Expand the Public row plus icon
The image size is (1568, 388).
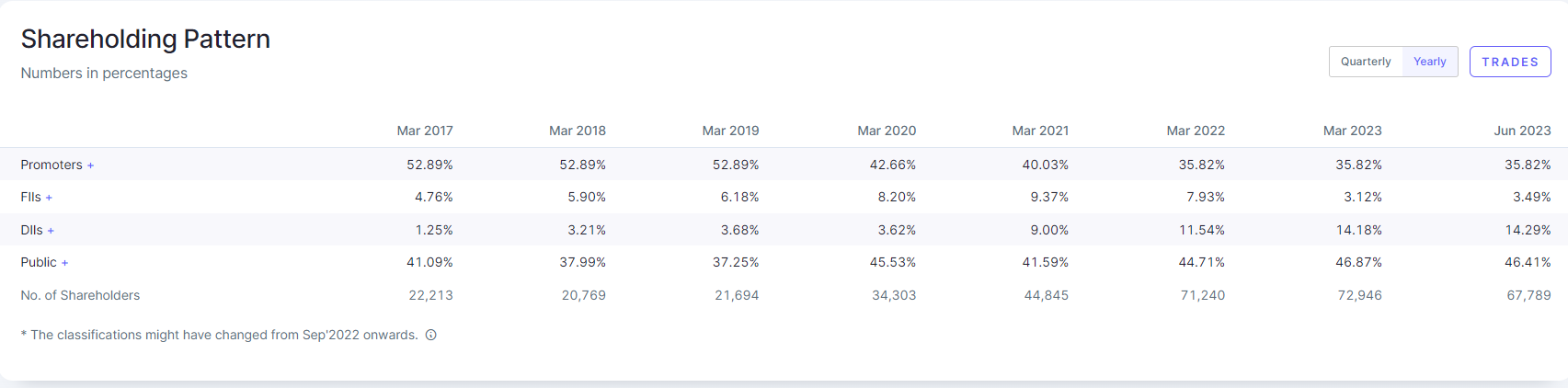coord(64,263)
